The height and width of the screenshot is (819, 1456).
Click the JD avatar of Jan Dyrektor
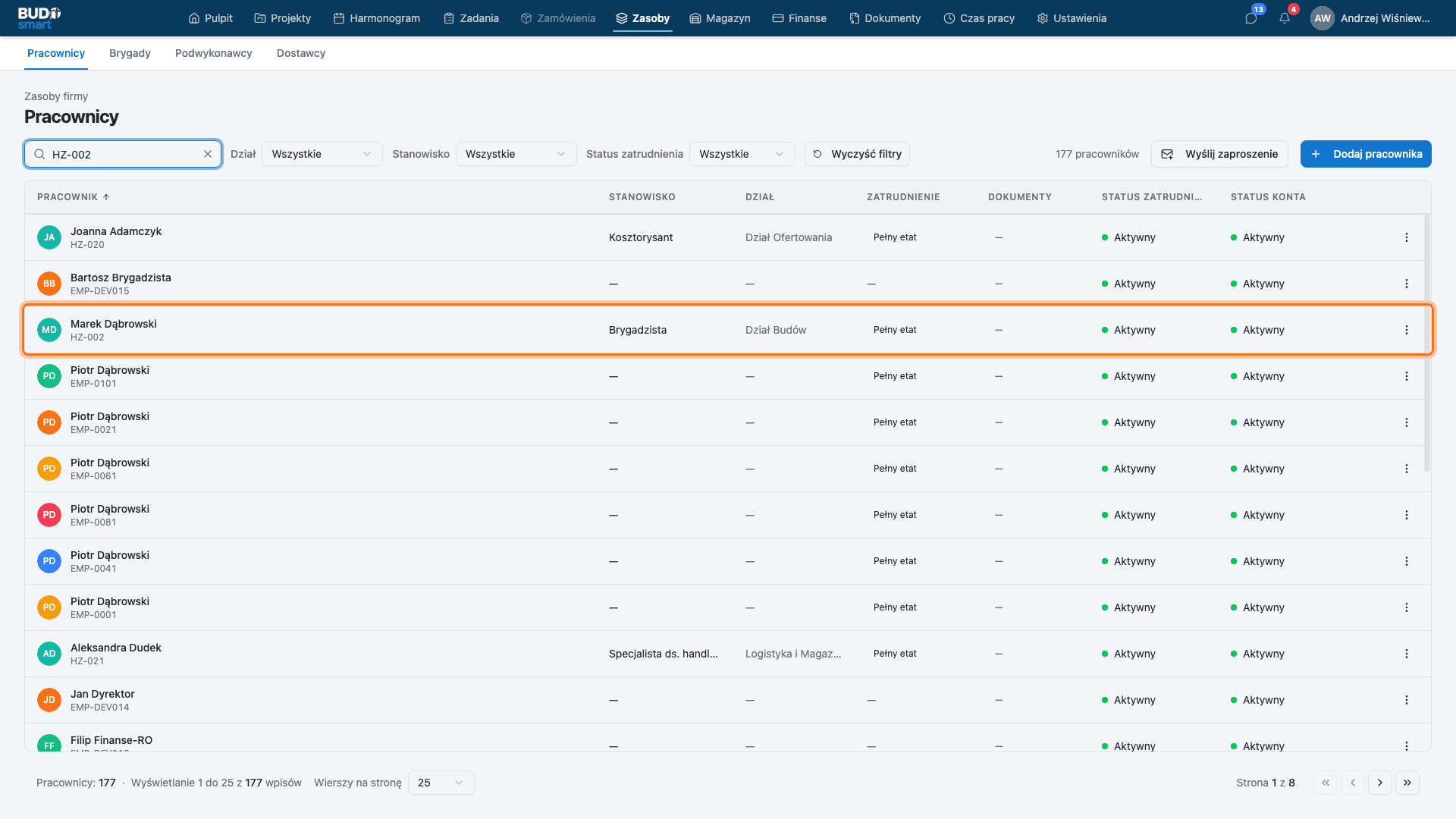click(x=49, y=700)
